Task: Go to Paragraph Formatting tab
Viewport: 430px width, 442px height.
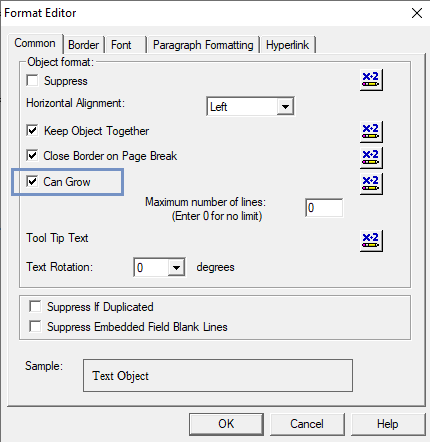Action: (203, 45)
